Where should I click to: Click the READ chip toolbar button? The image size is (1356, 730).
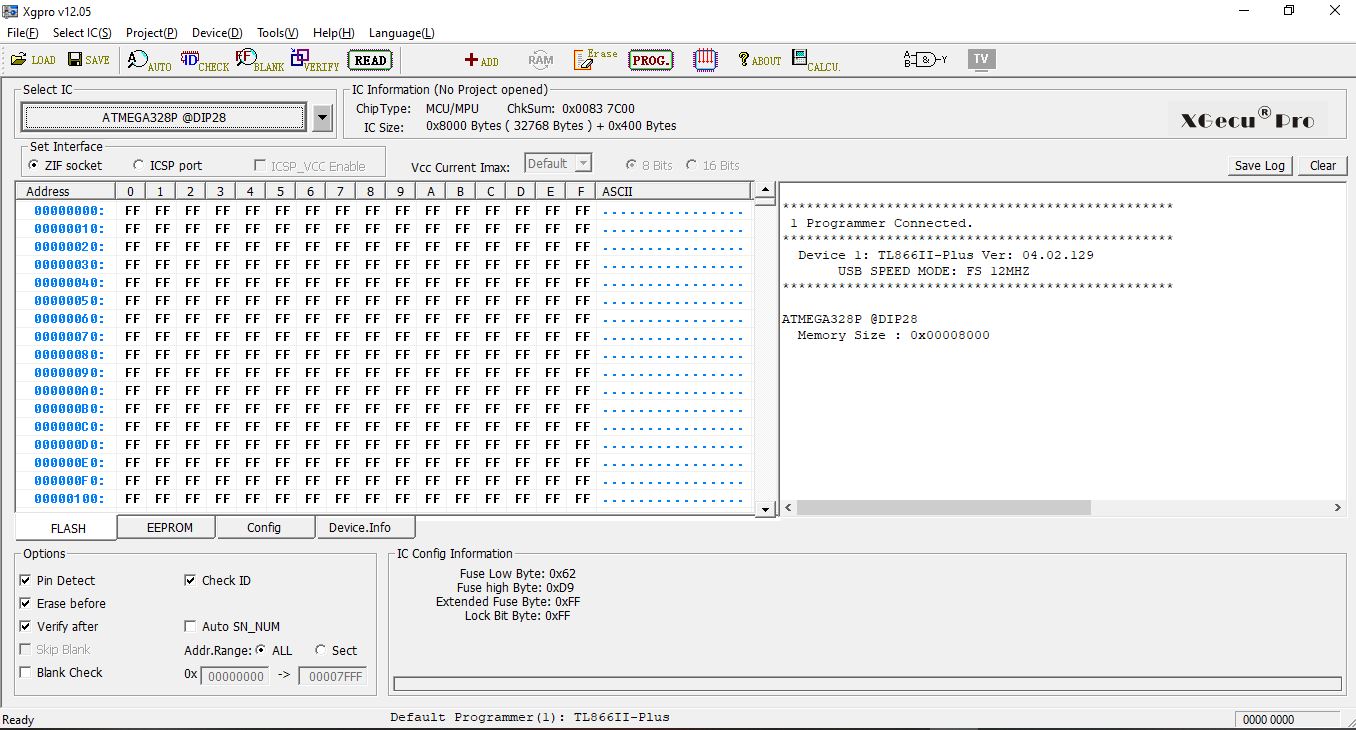click(x=370, y=60)
